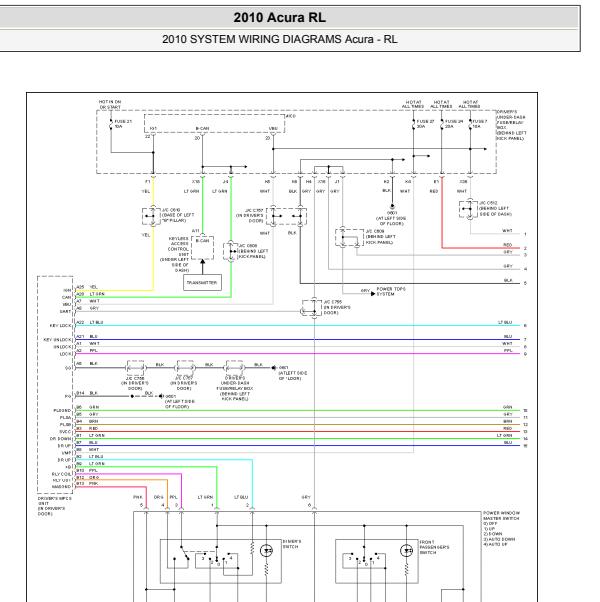
Task: Click the G501 ground label under the K2 wire
Action: pos(391,218)
